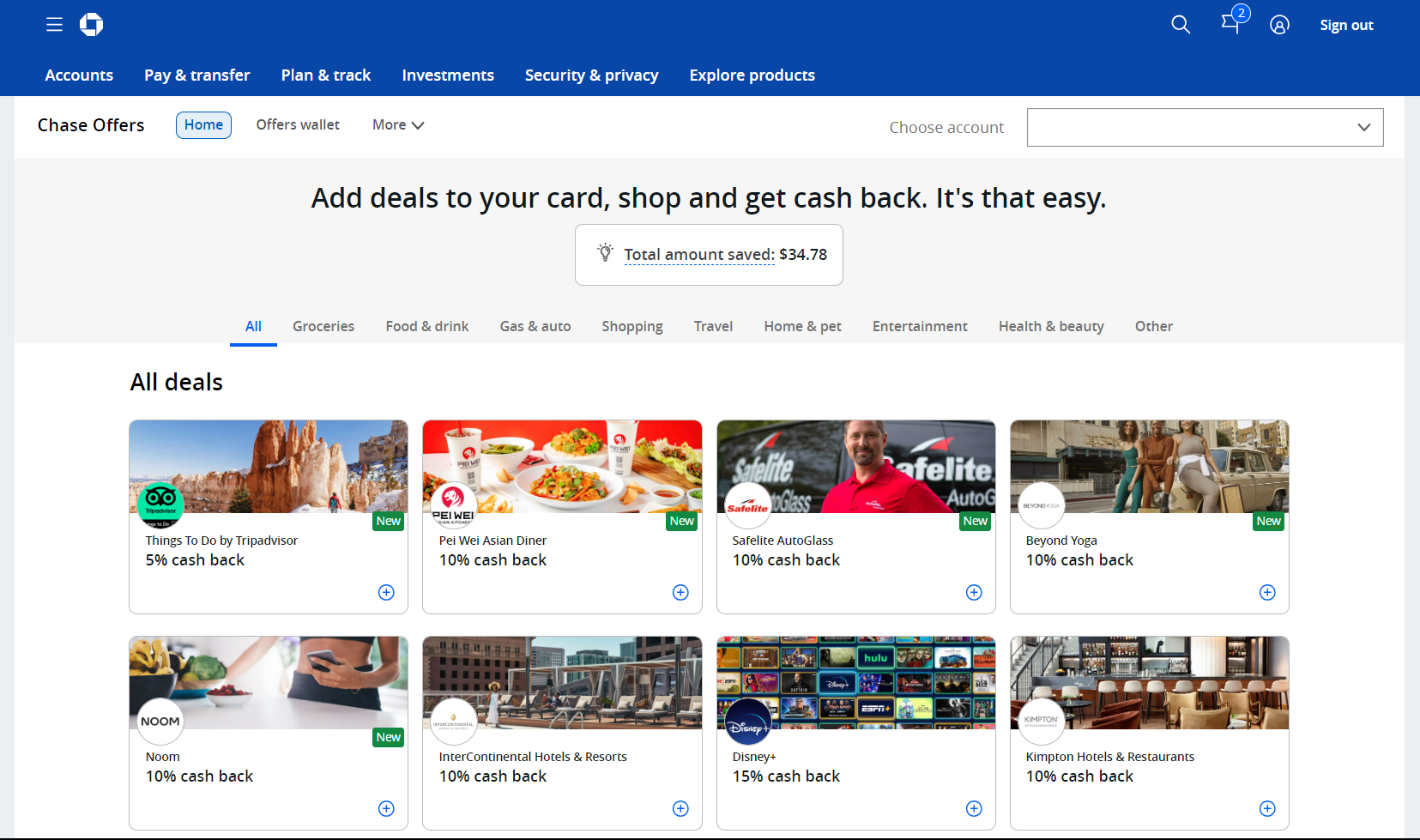Open site search magnifier icon

pyautogui.click(x=1181, y=25)
